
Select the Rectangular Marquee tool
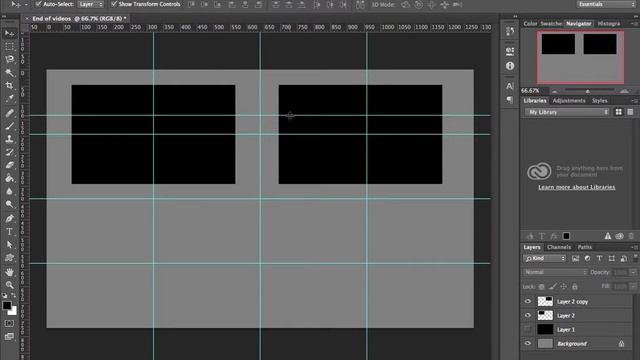click(9, 47)
